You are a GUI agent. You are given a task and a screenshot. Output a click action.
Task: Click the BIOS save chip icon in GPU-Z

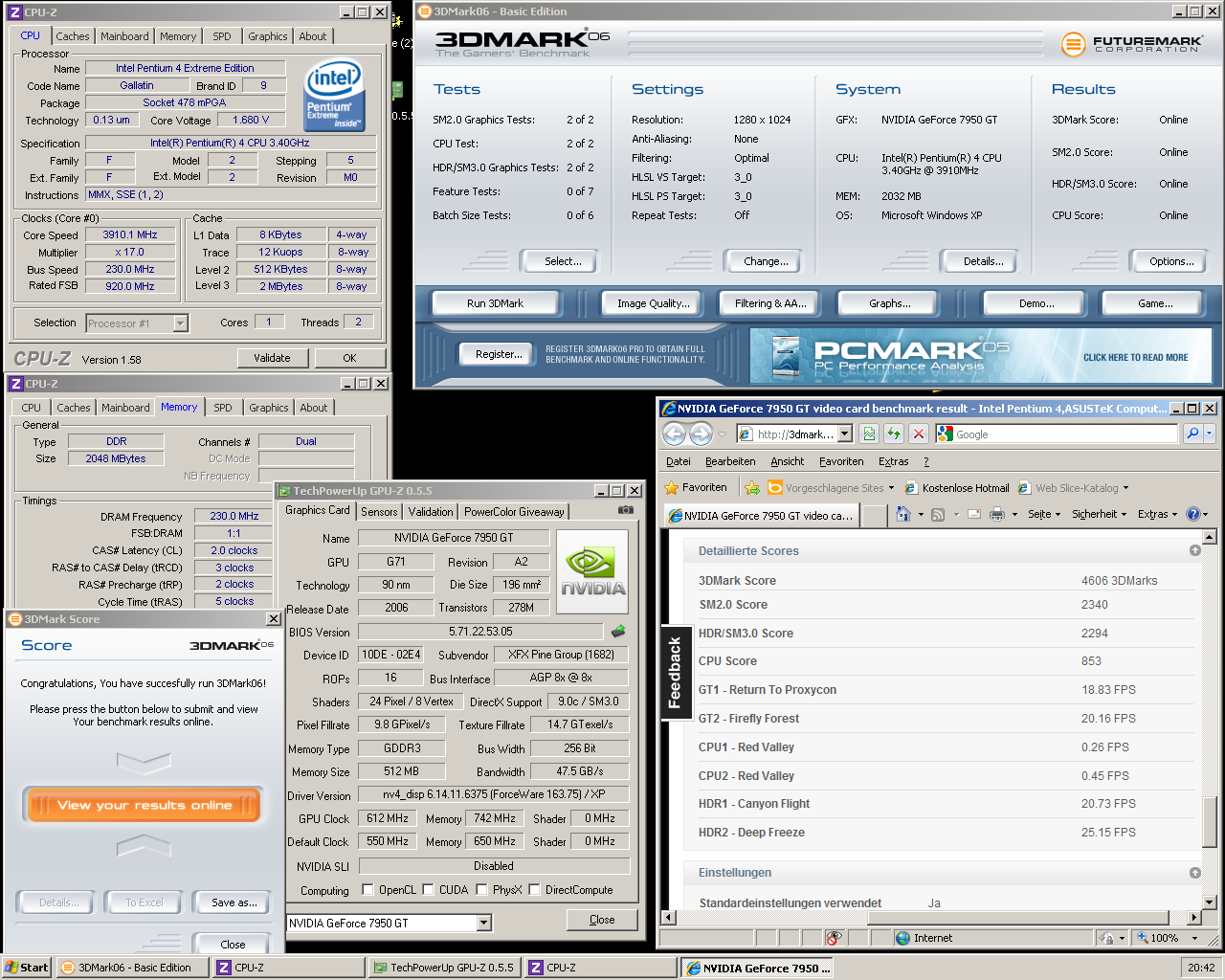618,631
